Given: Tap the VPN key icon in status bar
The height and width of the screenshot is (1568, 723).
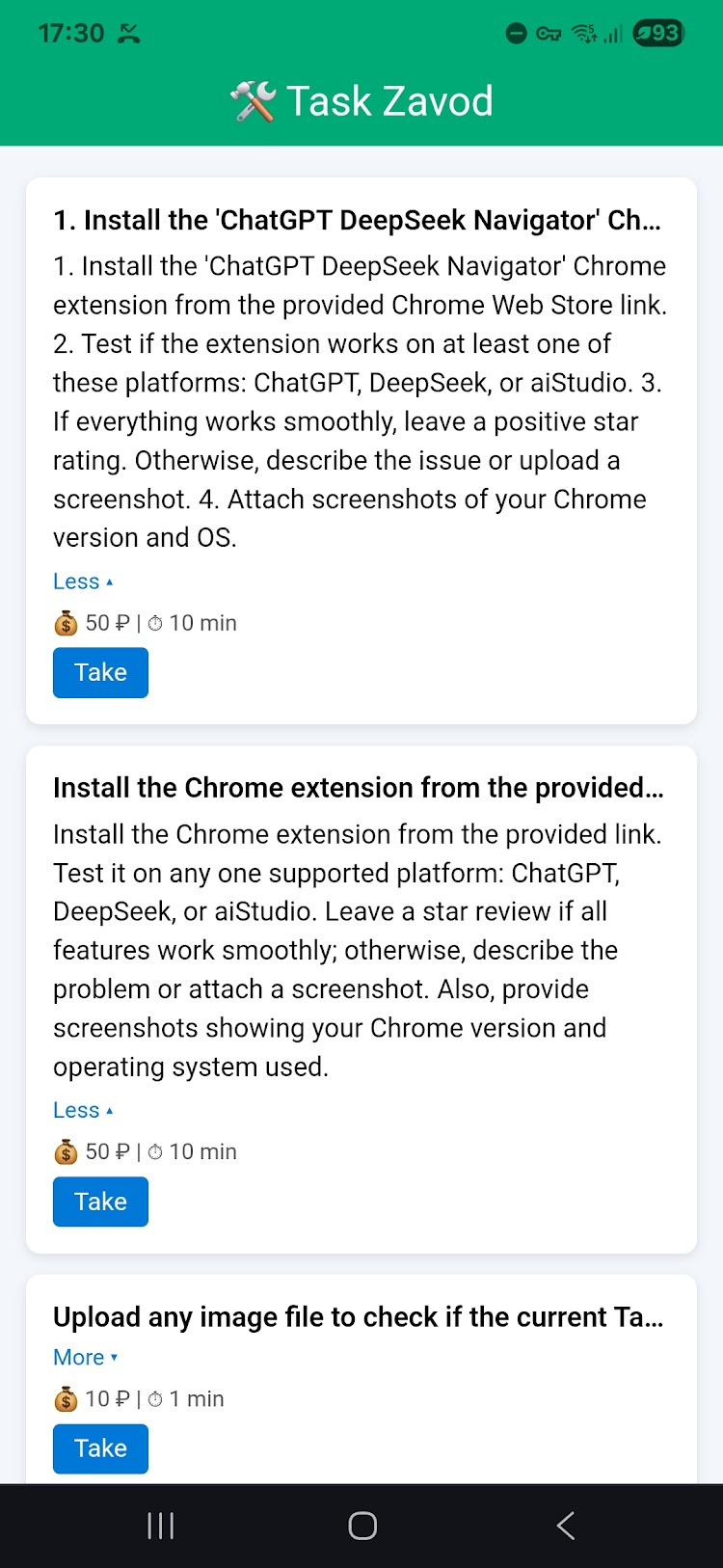Looking at the screenshot, I should coord(549,35).
